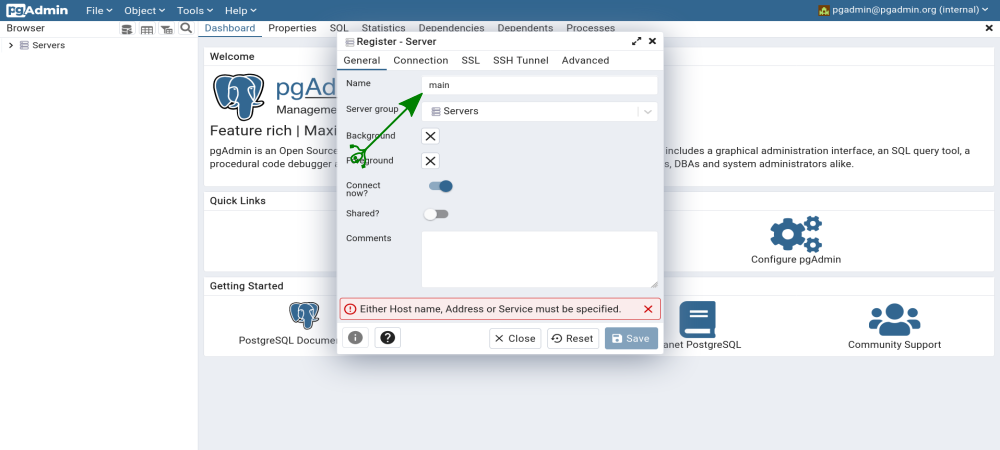This screenshot has width=1000, height=450.
Task: Close the Register - Server dialog with X
Action: pos(652,41)
